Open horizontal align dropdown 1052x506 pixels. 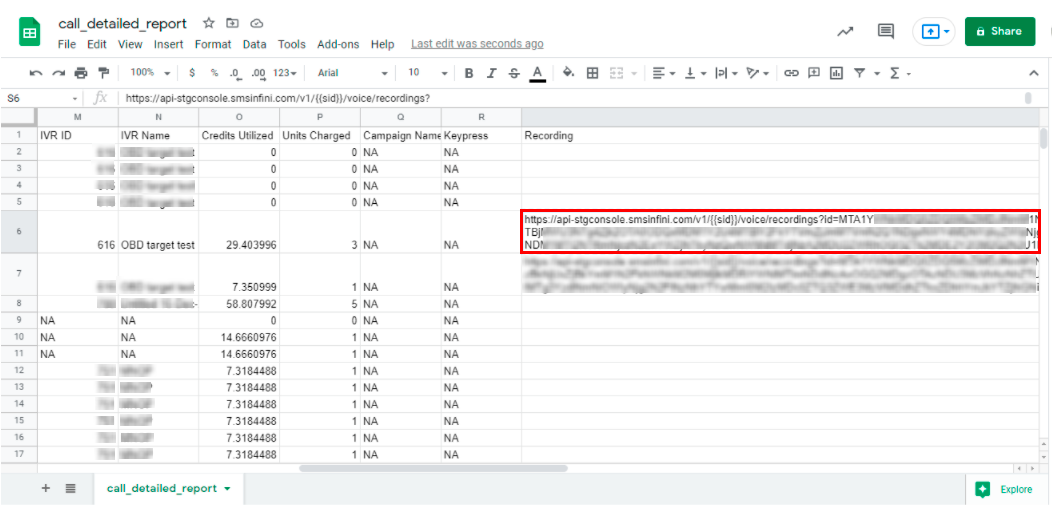point(662,72)
